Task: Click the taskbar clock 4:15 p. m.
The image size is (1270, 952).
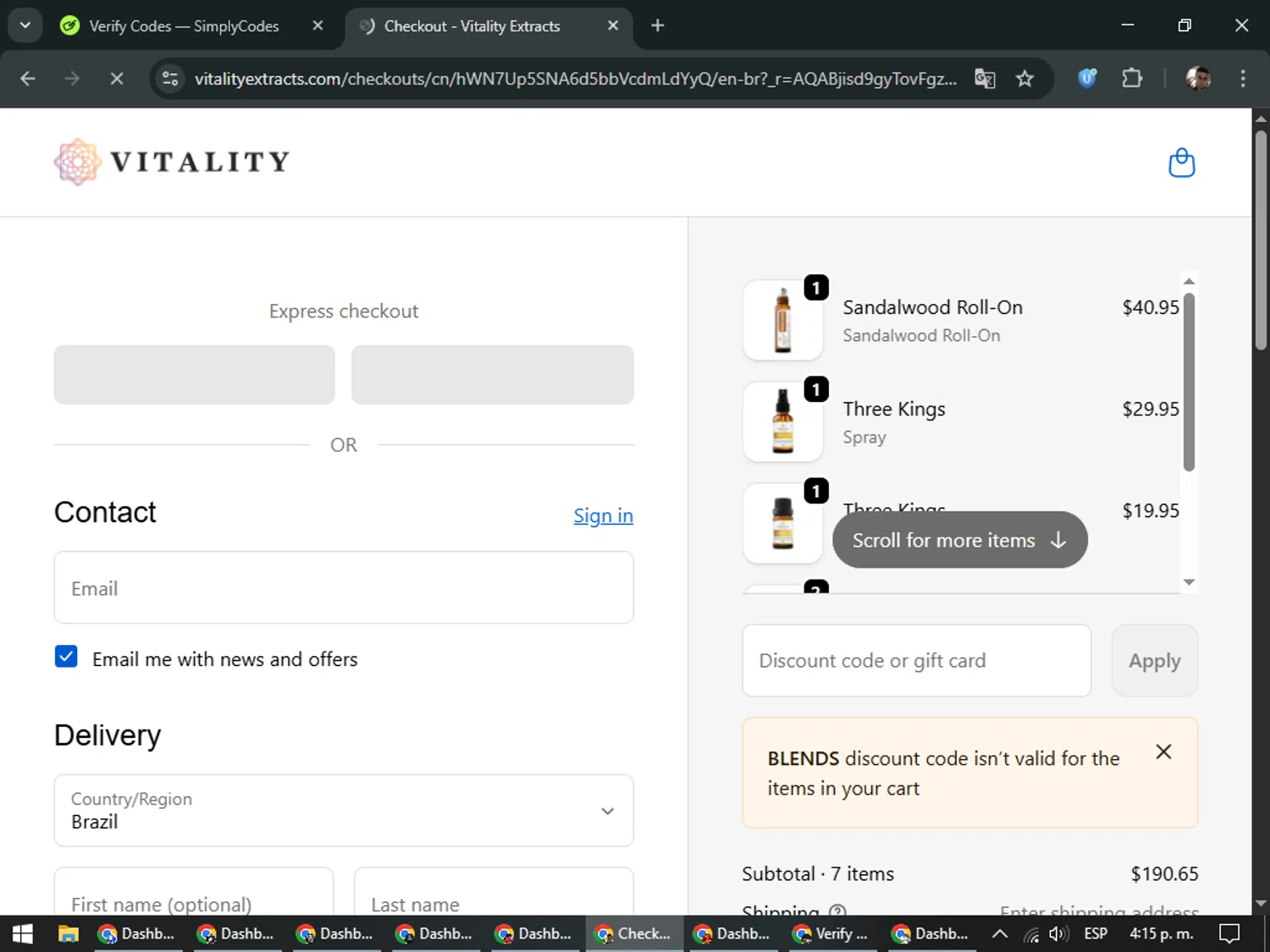Action: [x=1161, y=933]
